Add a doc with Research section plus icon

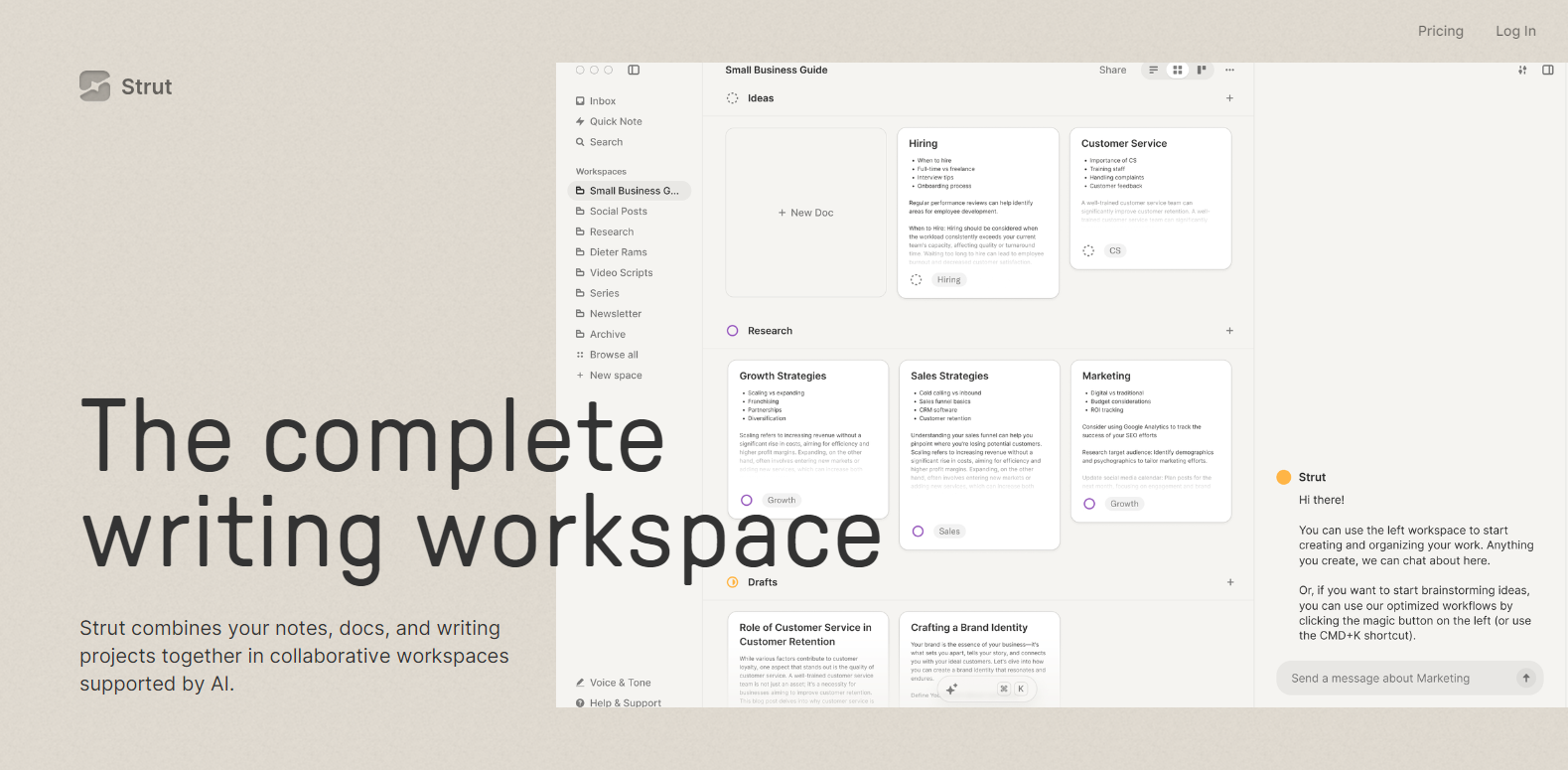click(x=1229, y=331)
